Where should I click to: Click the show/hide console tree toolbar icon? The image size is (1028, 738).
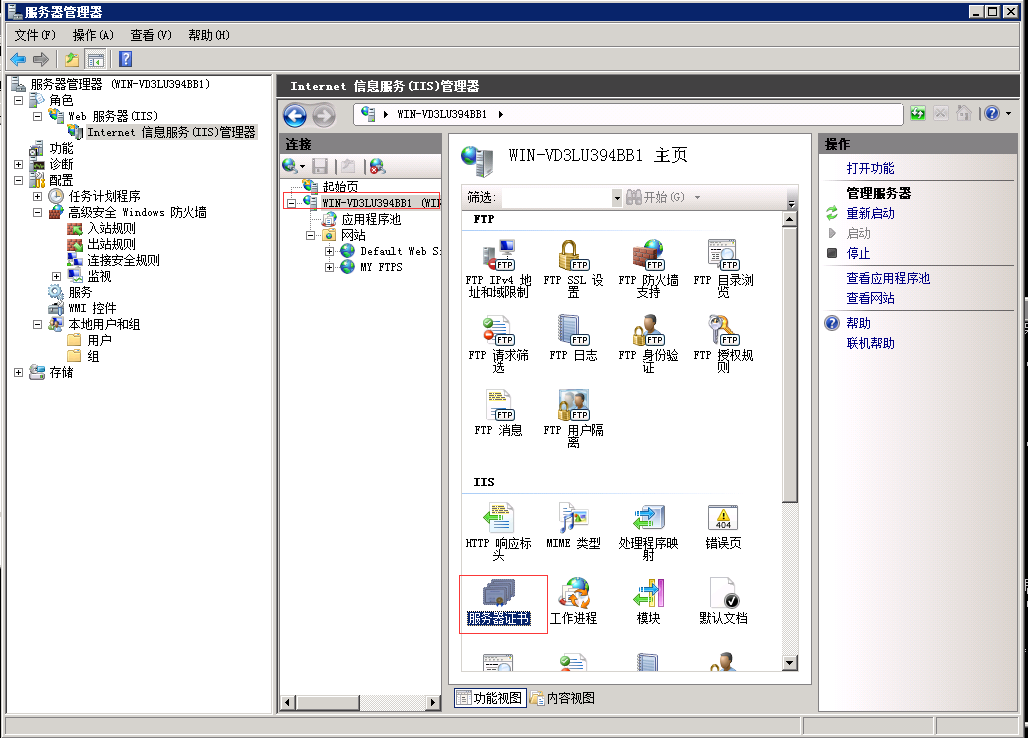pos(96,60)
